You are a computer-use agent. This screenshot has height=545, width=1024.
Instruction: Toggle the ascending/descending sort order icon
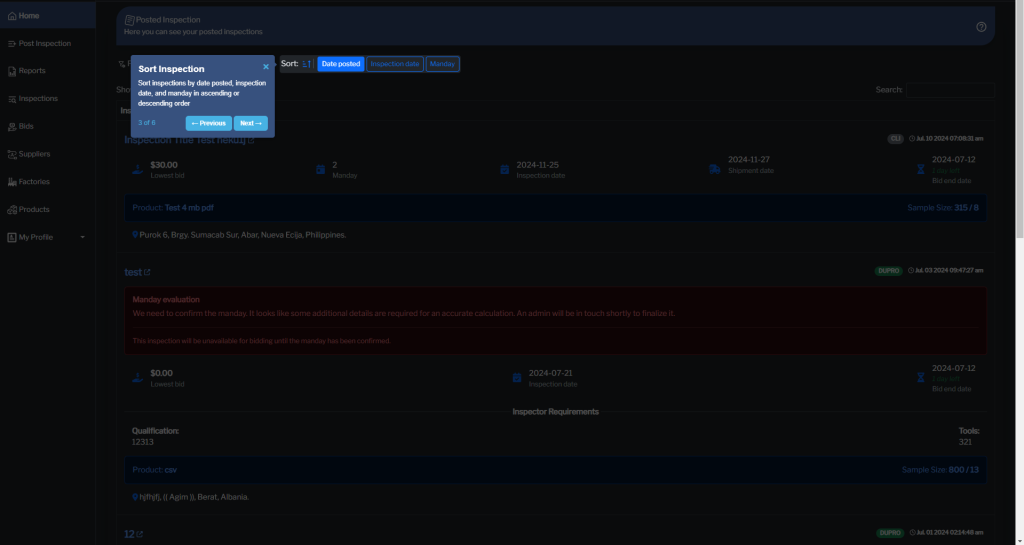coord(306,64)
